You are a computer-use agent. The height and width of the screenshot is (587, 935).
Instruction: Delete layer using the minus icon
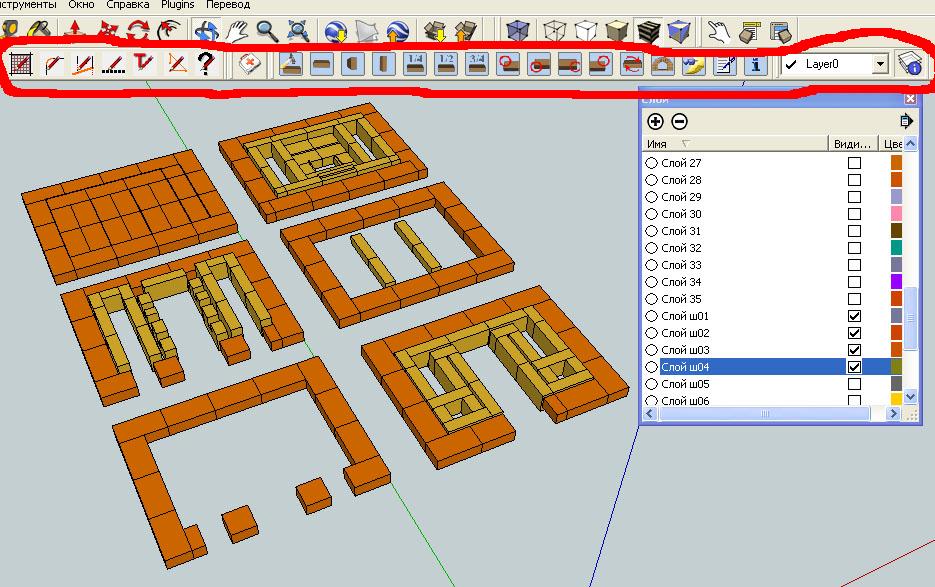tap(679, 121)
